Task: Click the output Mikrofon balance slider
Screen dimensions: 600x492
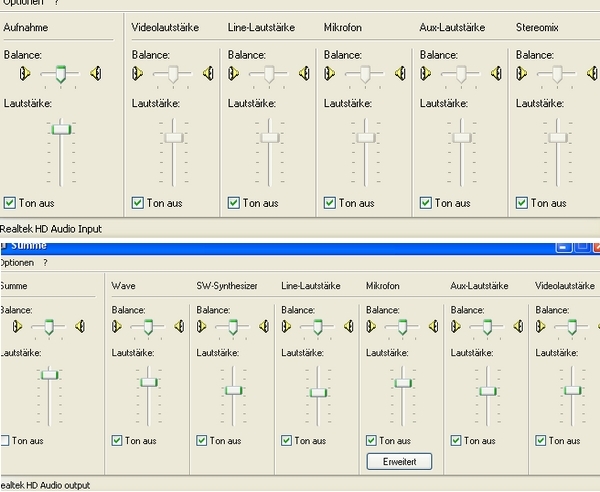Action: tap(403, 327)
